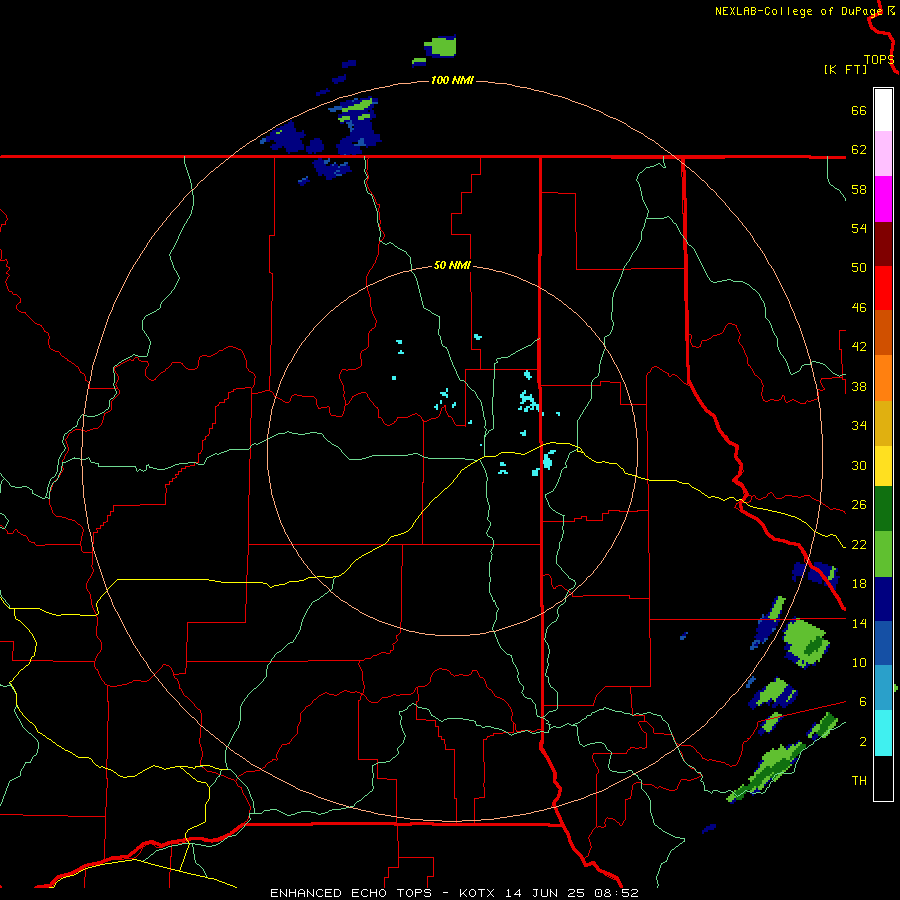Click the [K FT] units label
Image resolution: width=900 pixels, height=900 pixels.
tap(845, 70)
